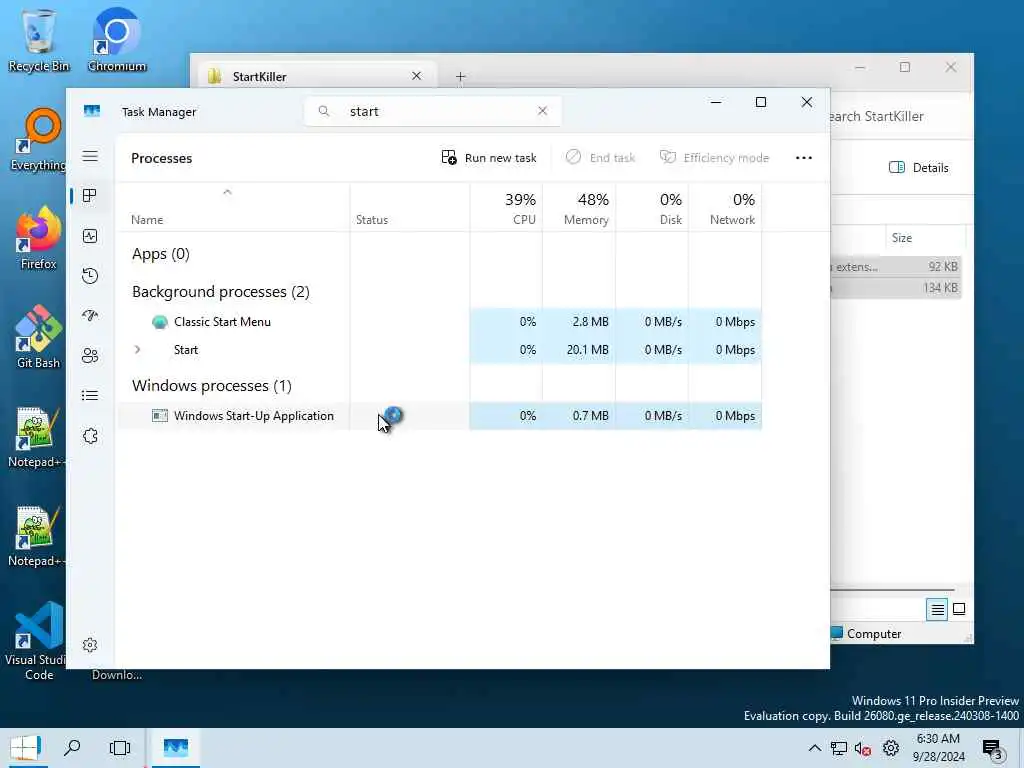Select the 92 KB file row in StartKiller
1024x768 pixels.
(896, 266)
